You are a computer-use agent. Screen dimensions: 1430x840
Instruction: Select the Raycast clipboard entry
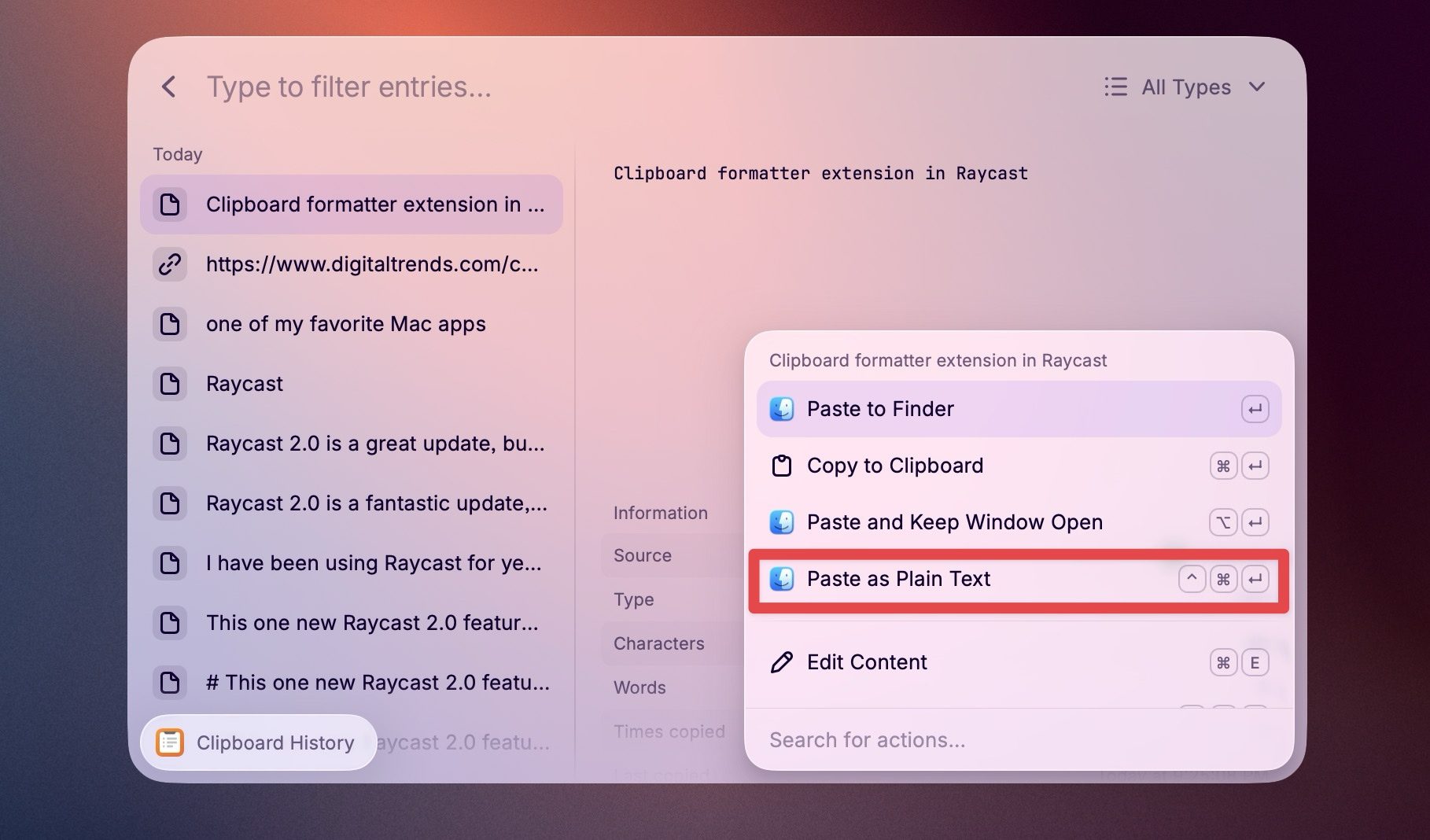(352, 384)
